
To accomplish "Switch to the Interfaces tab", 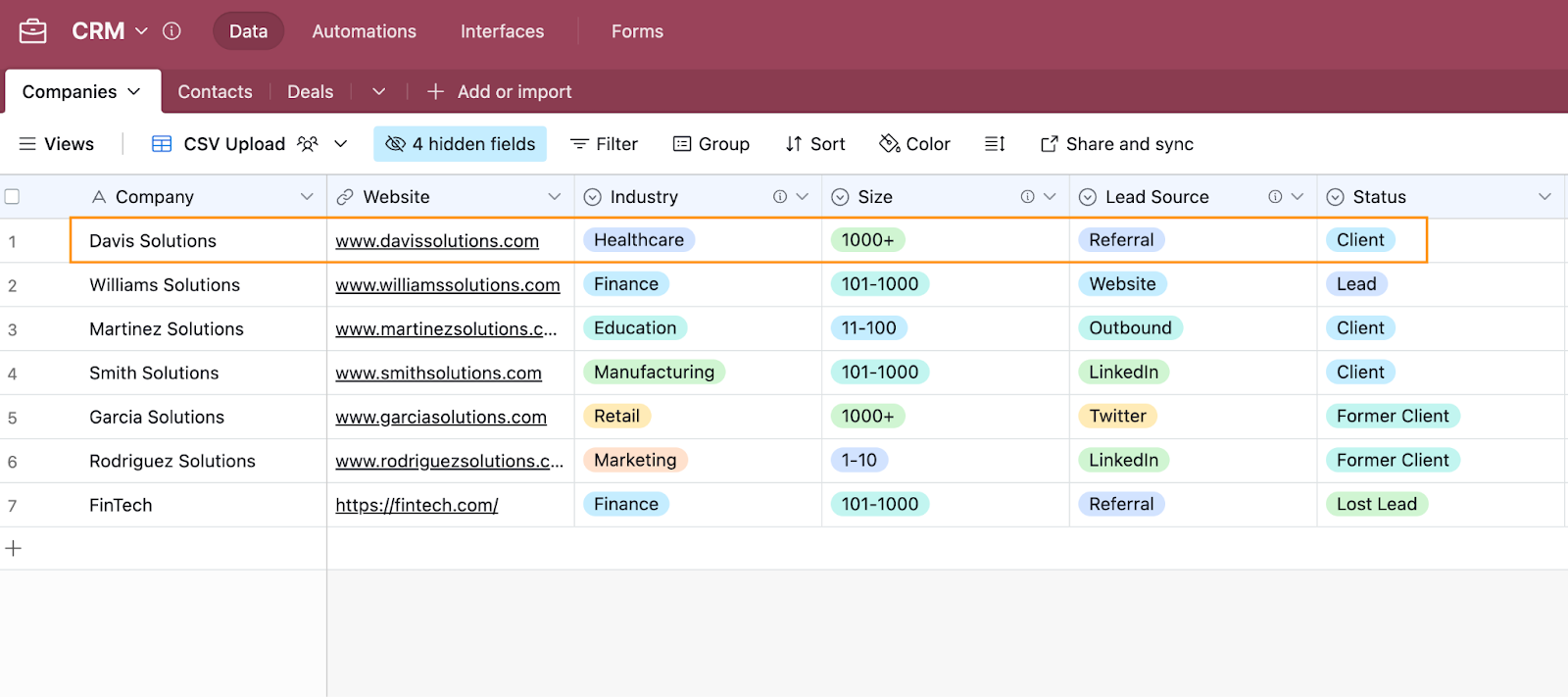I will [x=503, y=31].
